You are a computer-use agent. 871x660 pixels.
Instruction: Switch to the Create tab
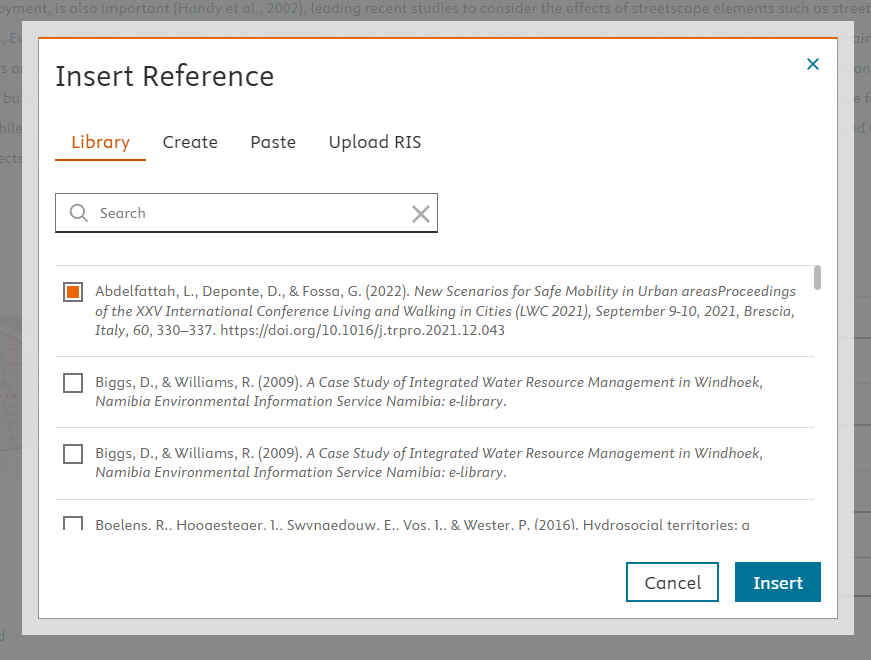click(x=190, y=142)
